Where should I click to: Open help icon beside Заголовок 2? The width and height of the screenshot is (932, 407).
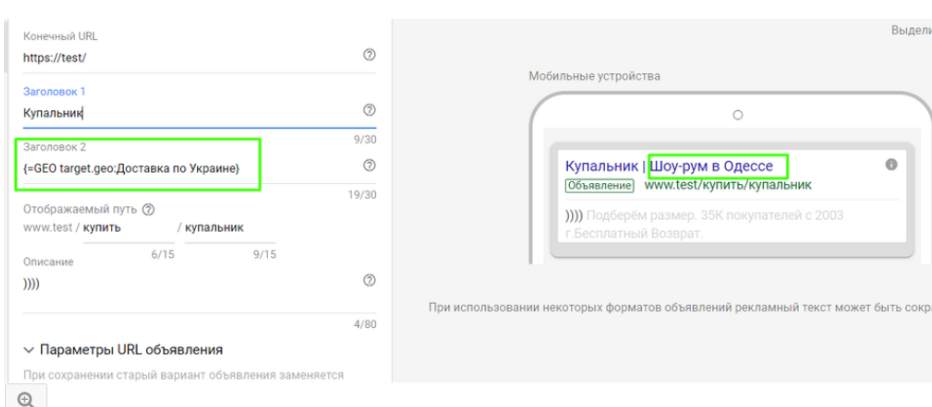369,165
